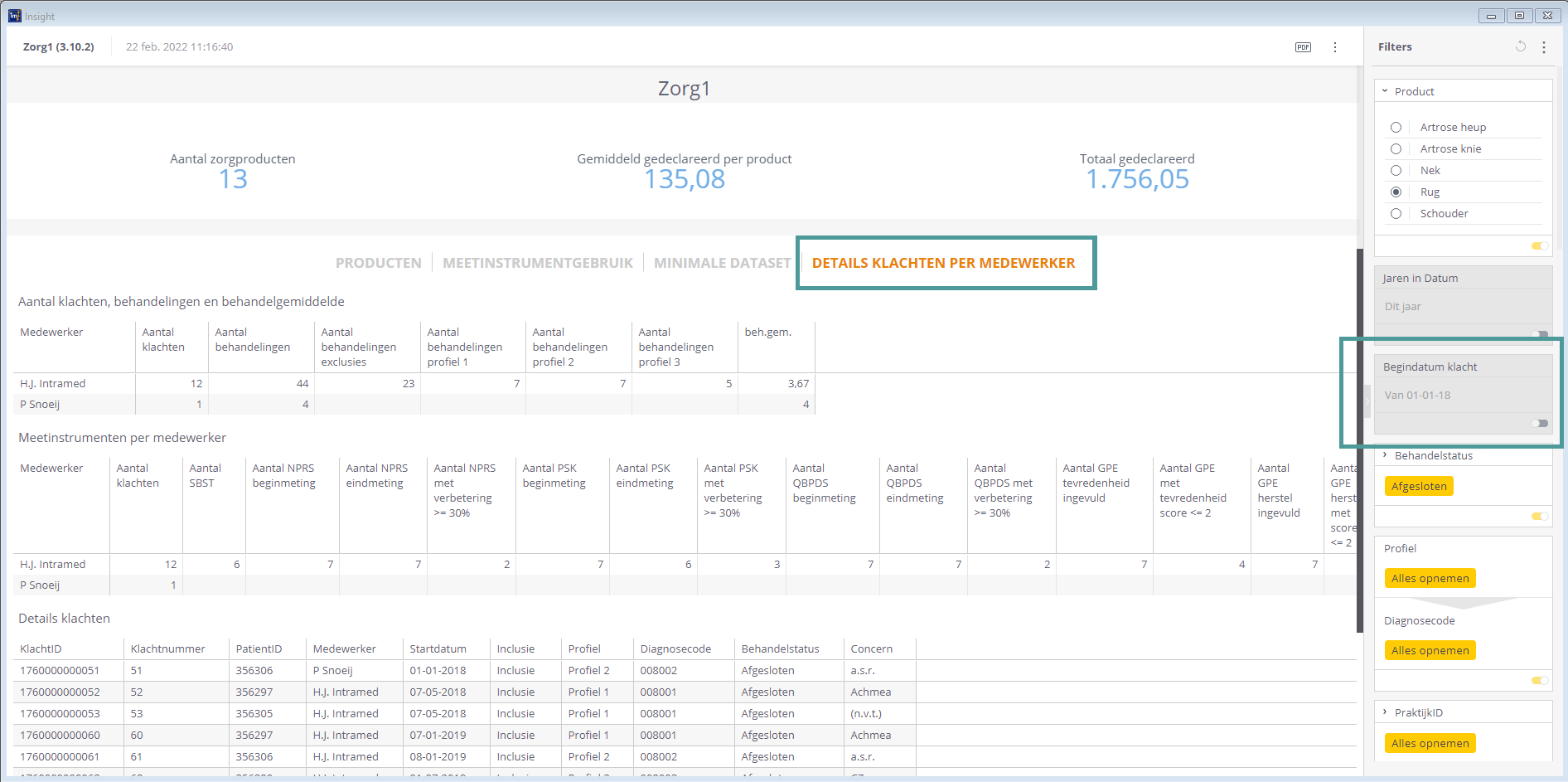The width and height of the screenshot is (1568, 782).
Task: Click Alles opnemen under Profiel
Action: pos(1430,578)
